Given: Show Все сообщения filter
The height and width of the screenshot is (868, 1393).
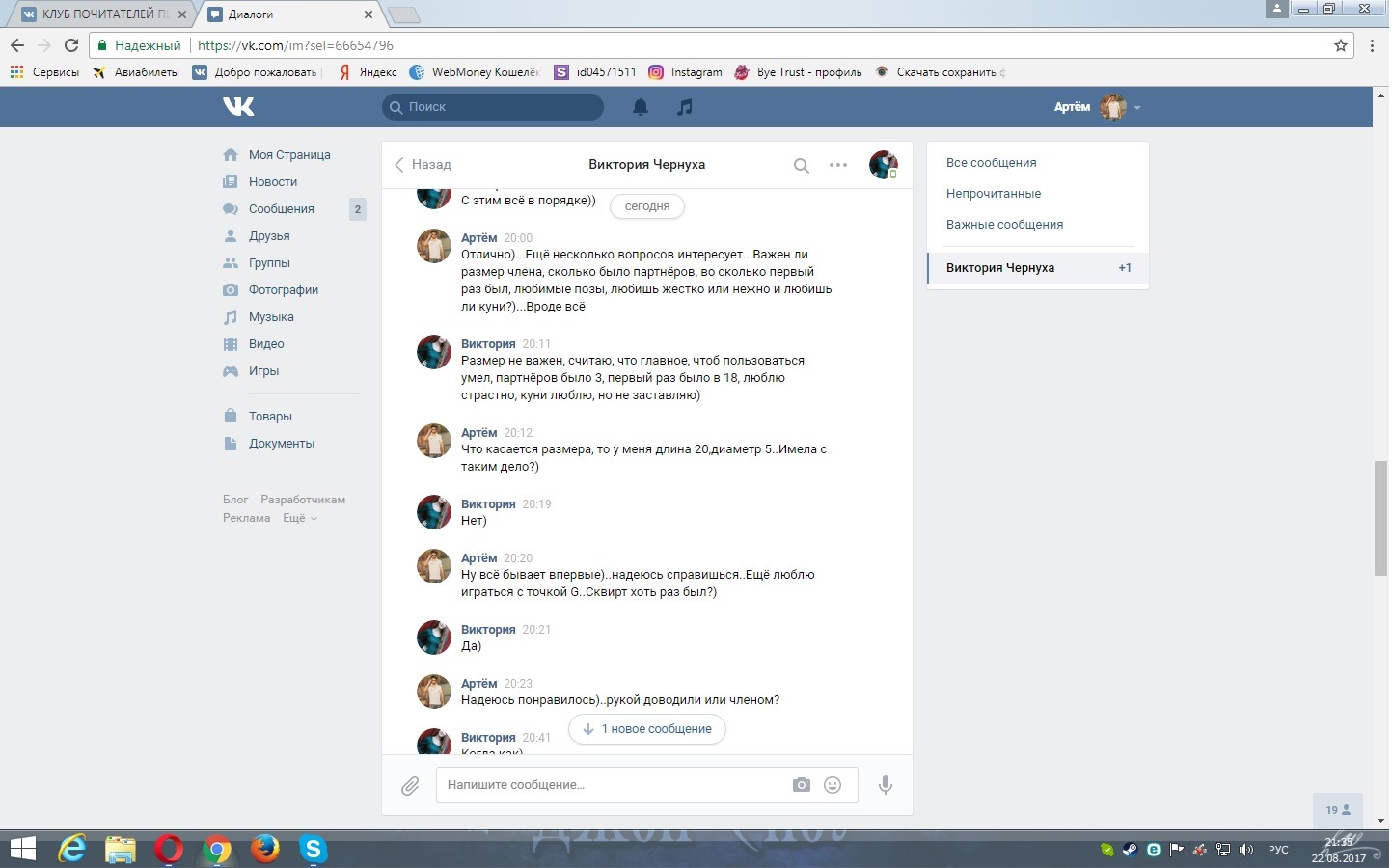Looking at the screenshot, I should click(x=992, y=162).
